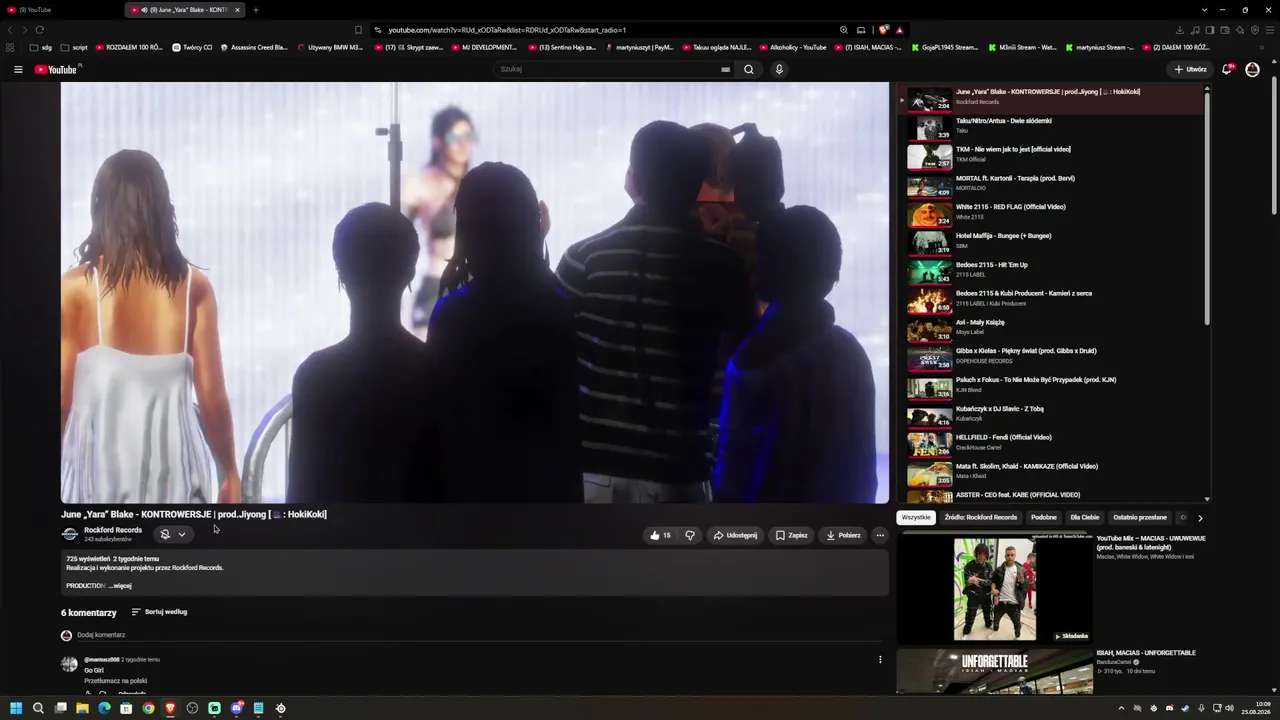Click the Pobierz download button
The image size is (1280, 720).
[x=843, y=535]
